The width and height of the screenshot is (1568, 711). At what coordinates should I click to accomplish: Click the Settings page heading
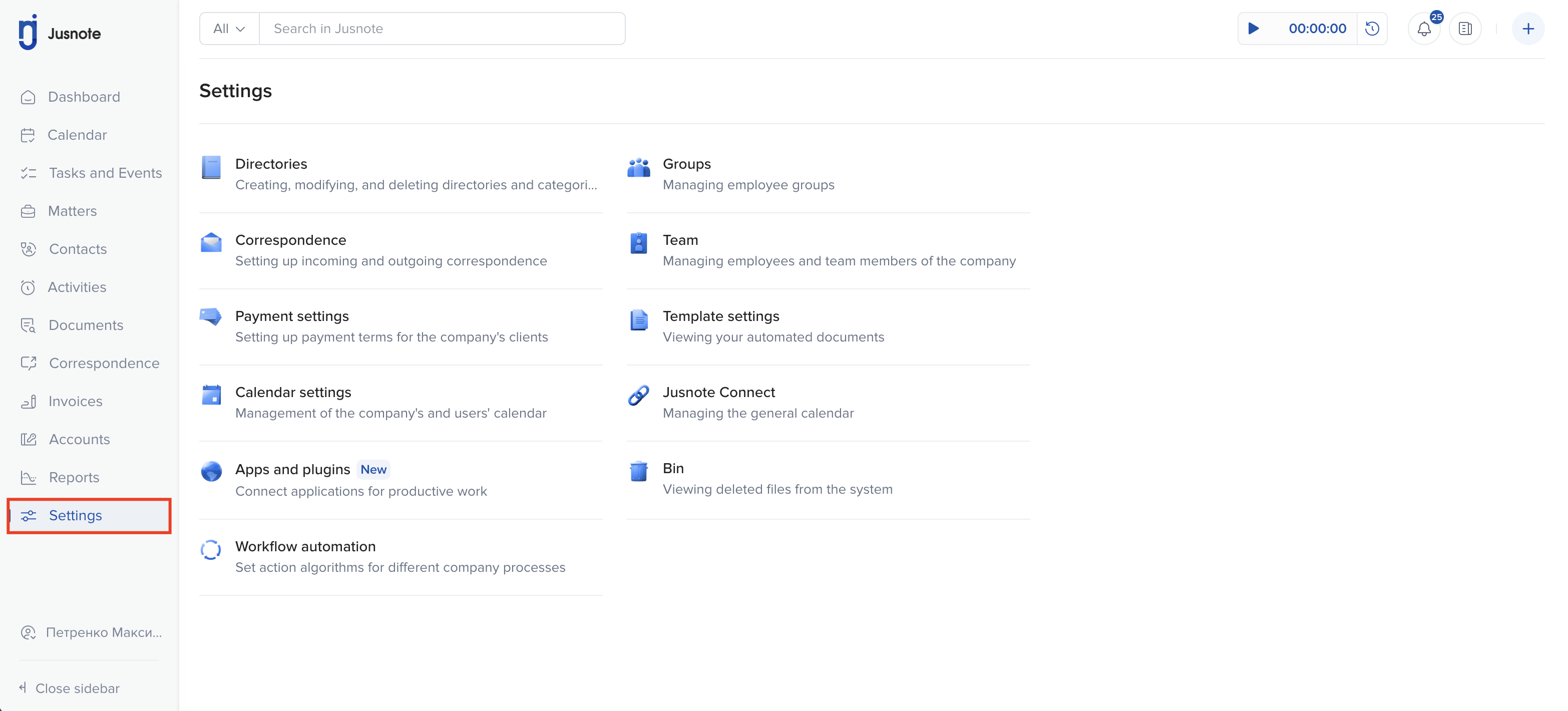(236, 91)
